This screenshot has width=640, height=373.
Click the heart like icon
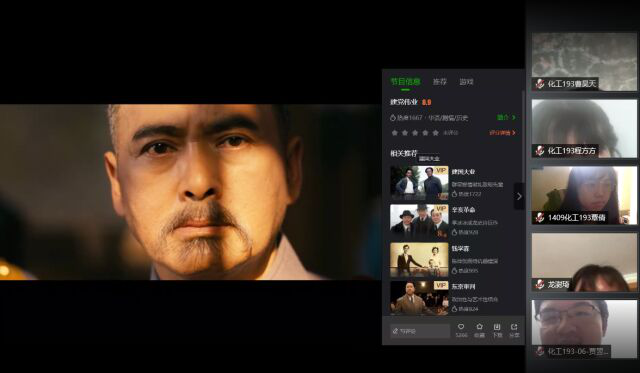point(461,327)
